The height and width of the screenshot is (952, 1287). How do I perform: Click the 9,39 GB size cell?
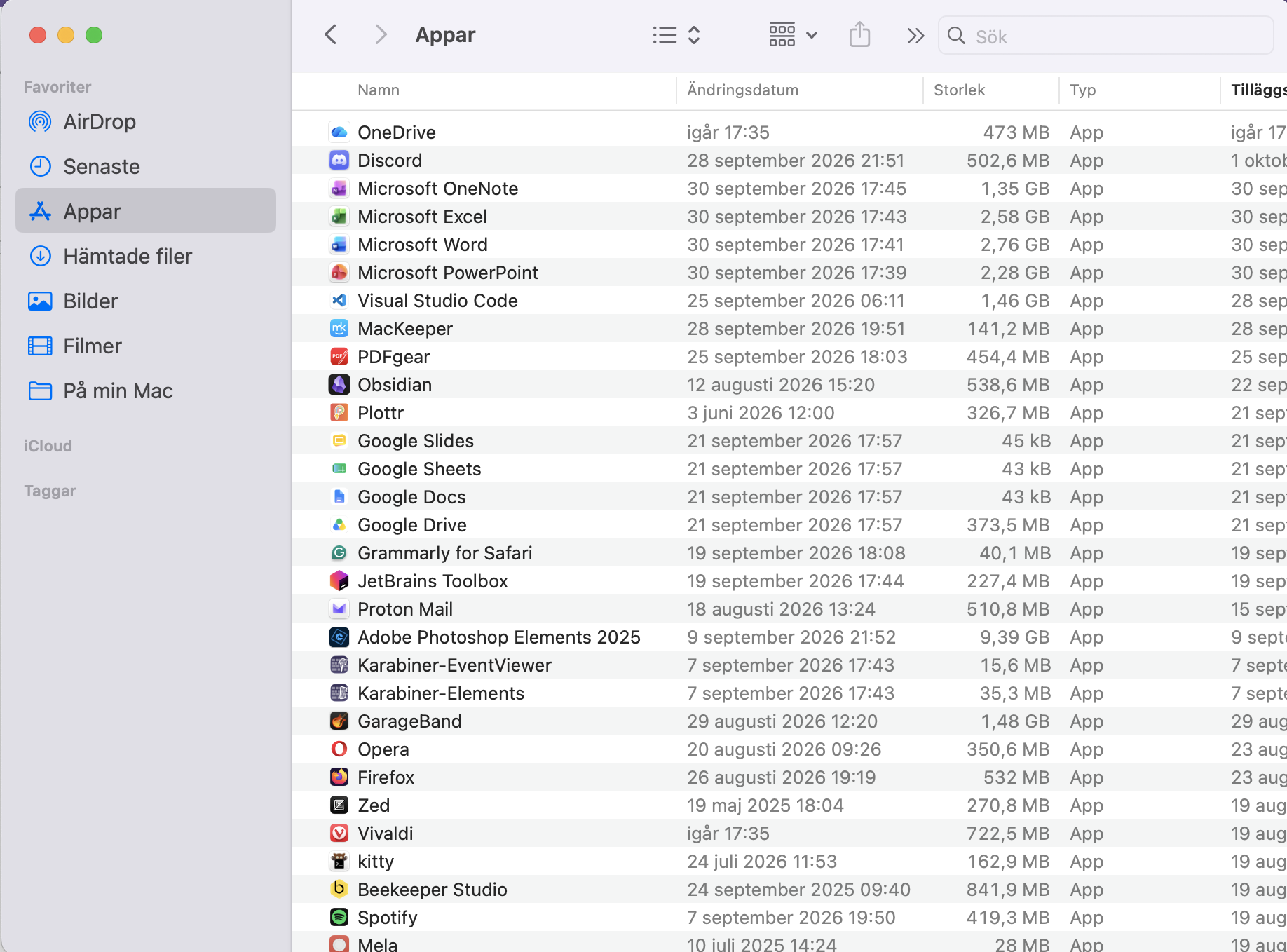coord(1015,637)
